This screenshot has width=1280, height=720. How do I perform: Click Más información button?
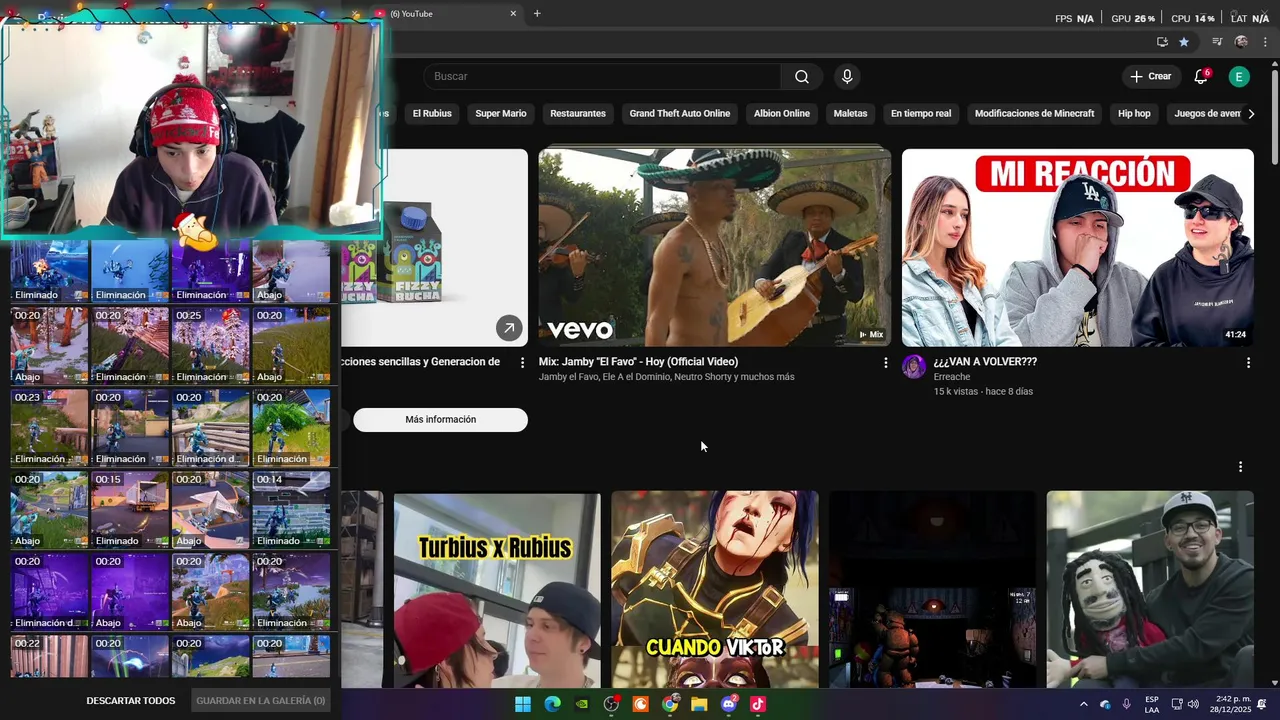tap(441, 420)
